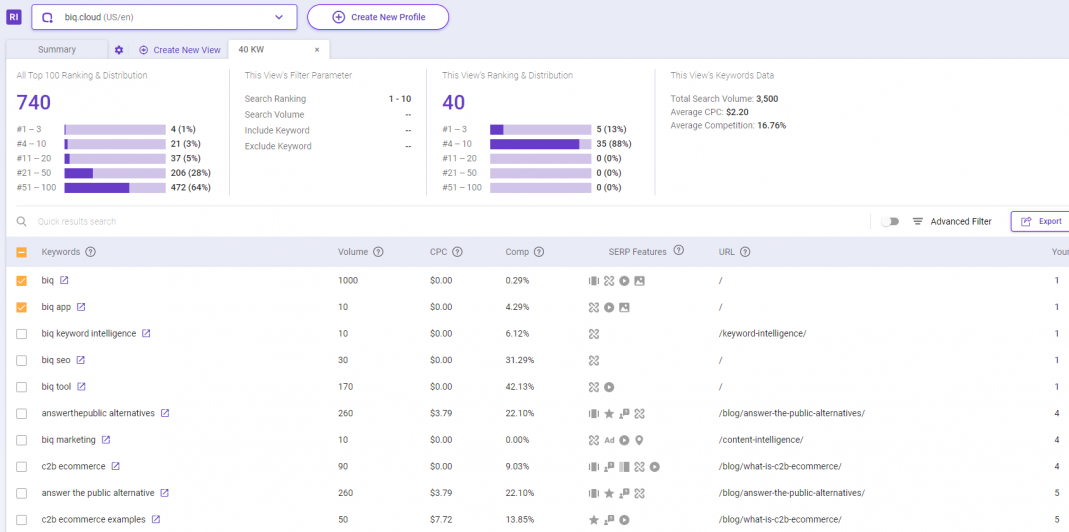Check the biq tool checkbox
1069x532 pixels.
click(x=22, y=387)
